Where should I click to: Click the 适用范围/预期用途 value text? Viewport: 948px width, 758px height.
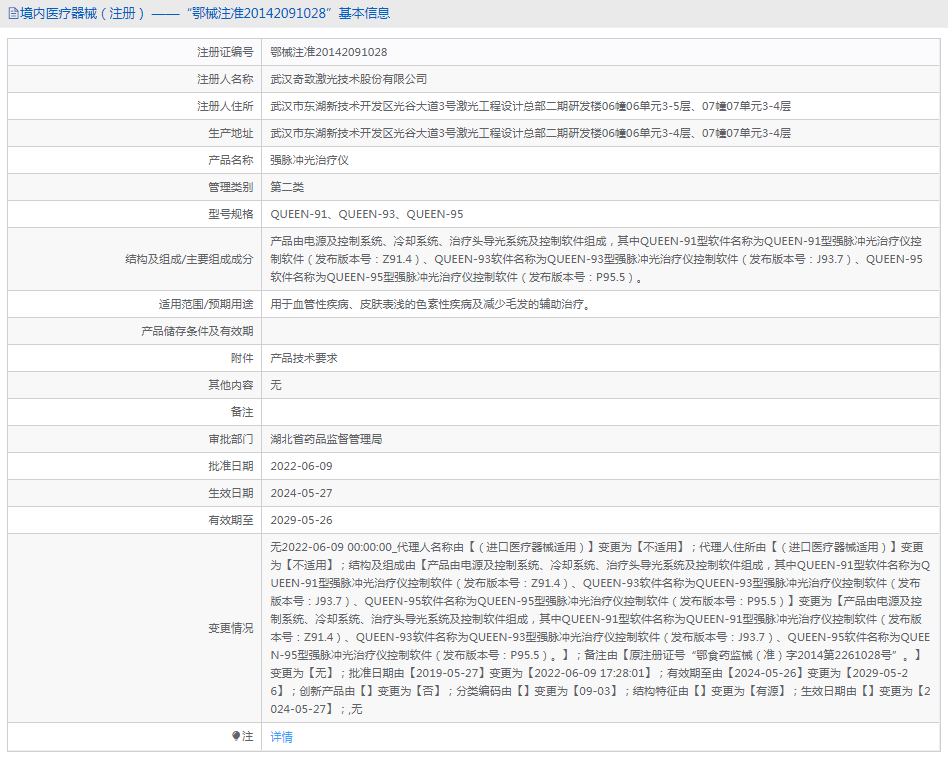tap(429, 304)
